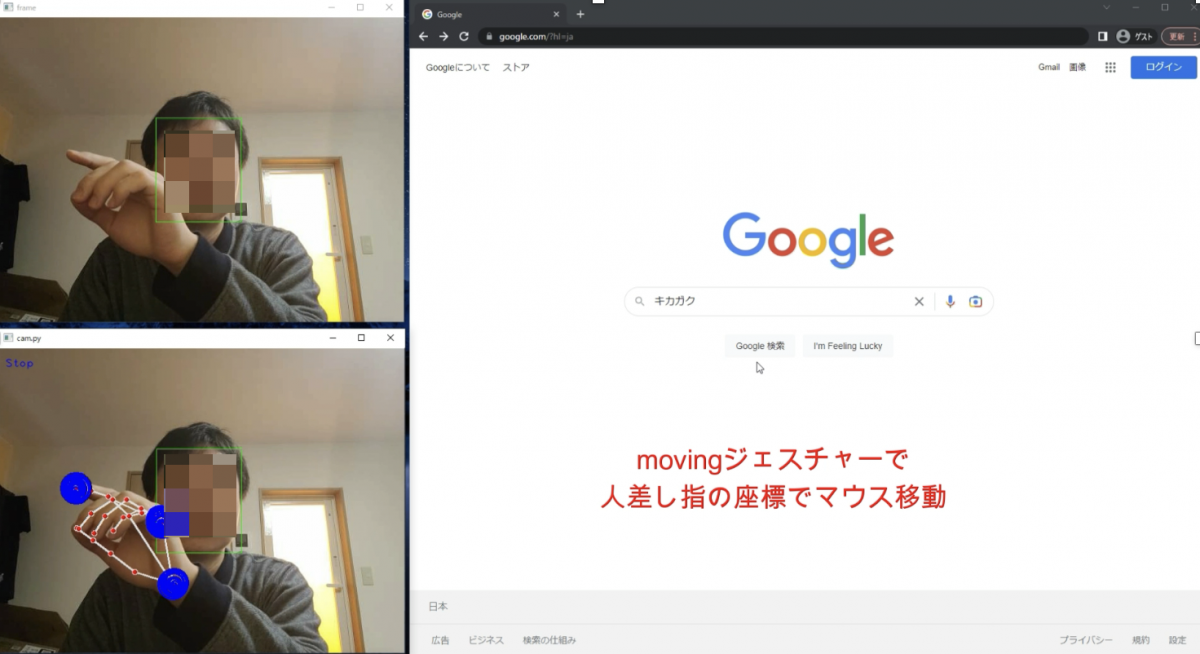Viewport: 1200px width, 654px height.
Task: Open a new Chrome tab
Action: pos(580,14)
